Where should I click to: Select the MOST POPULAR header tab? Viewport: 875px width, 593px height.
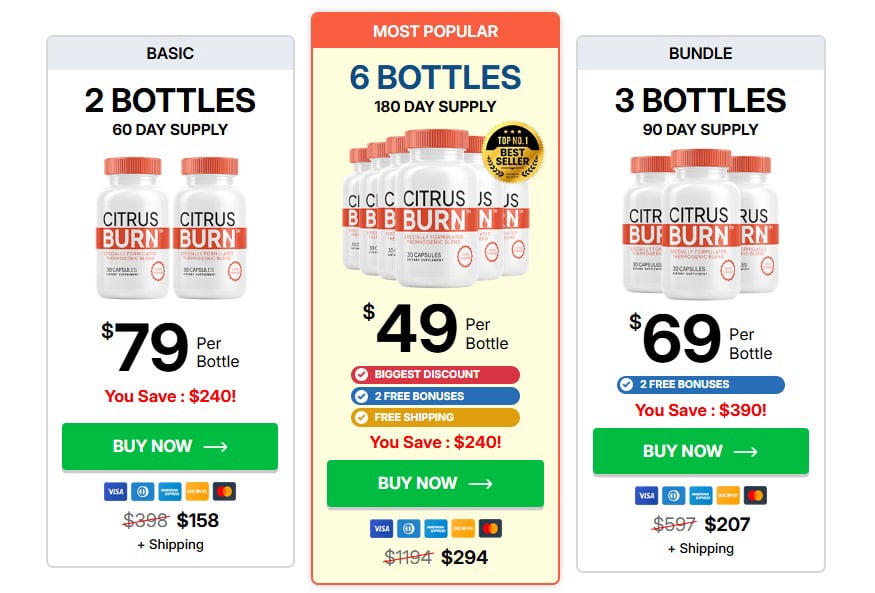click(x=436, y=30)
